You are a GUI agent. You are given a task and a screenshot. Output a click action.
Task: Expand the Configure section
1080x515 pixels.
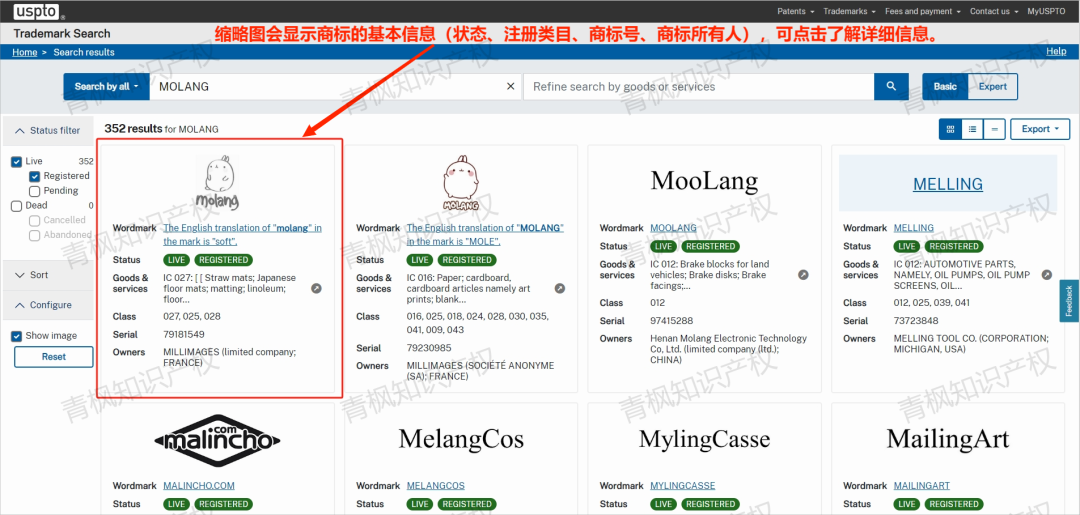point(48,305)
